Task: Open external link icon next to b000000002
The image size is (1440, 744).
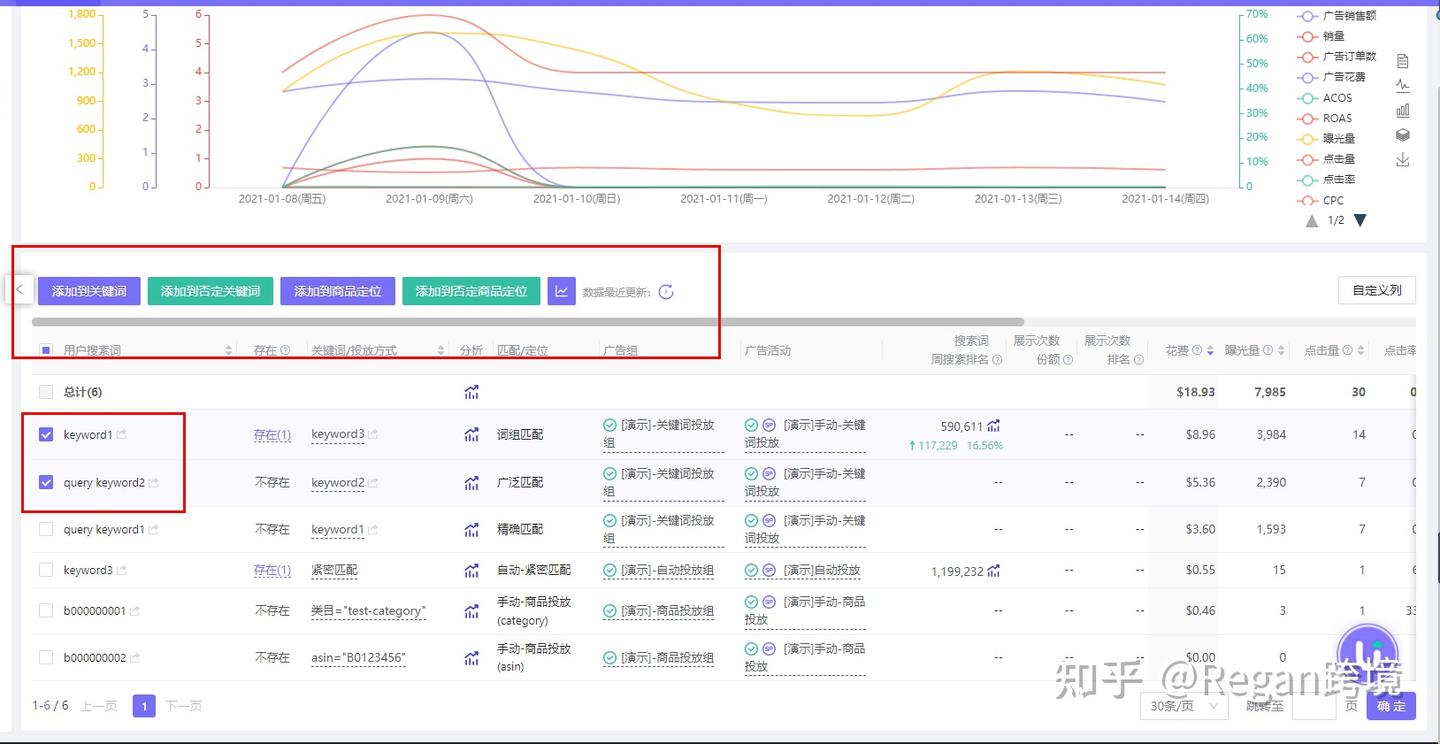Action: pos(135,658)
